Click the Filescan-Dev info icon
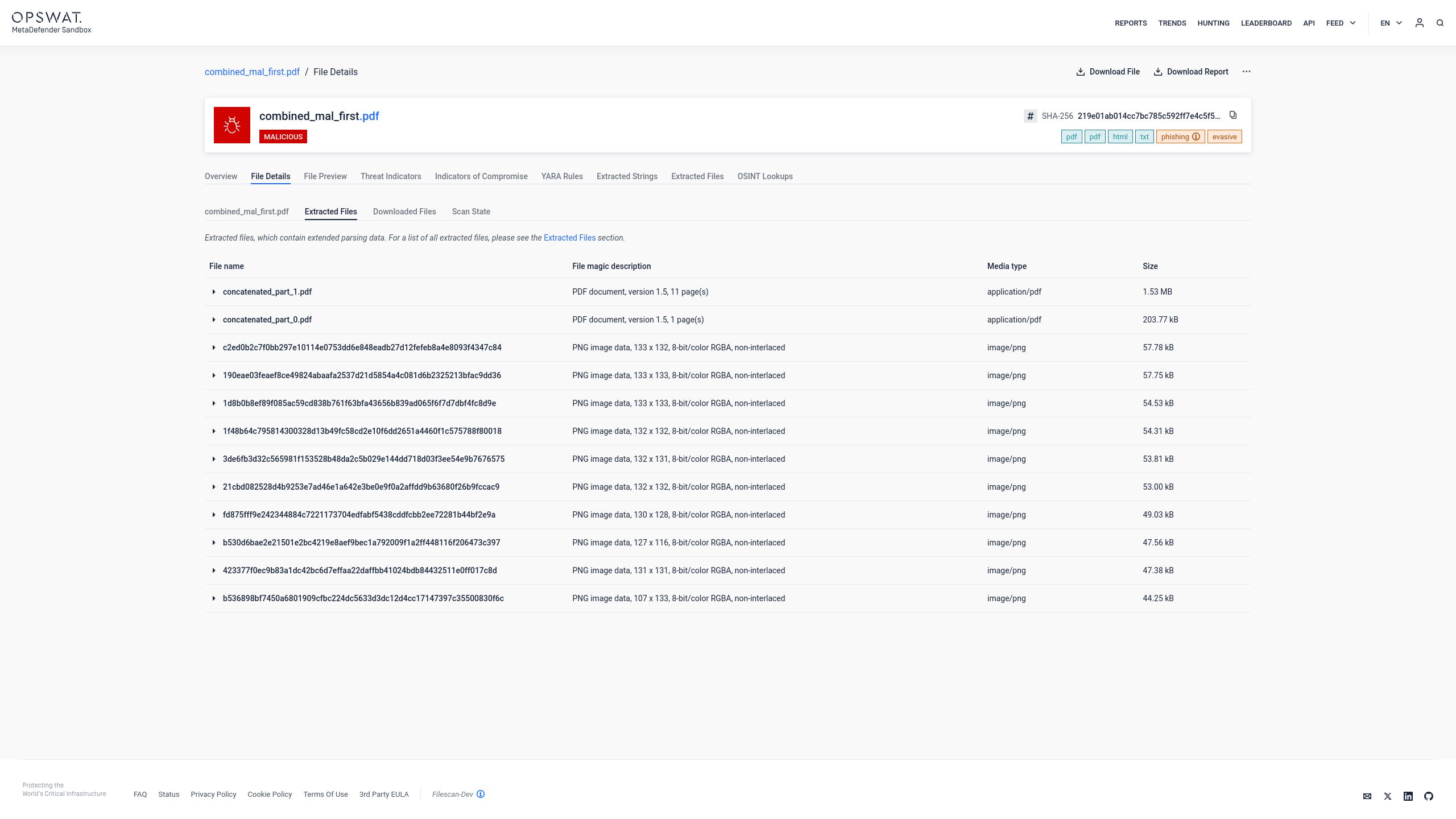This screenshot has width=1456, height=819. coord(481,795)
